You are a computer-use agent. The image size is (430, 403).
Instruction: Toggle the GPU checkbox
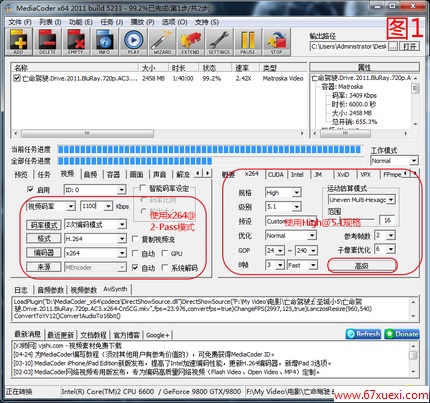coord(164,253)
